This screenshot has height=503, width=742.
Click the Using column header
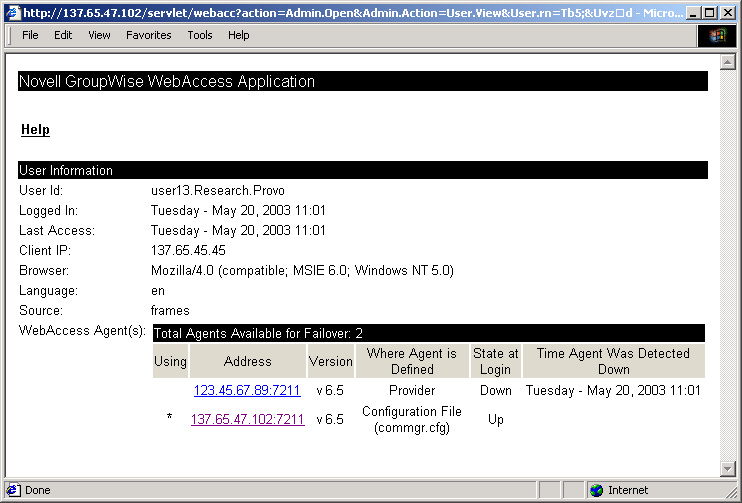[170, 361]
